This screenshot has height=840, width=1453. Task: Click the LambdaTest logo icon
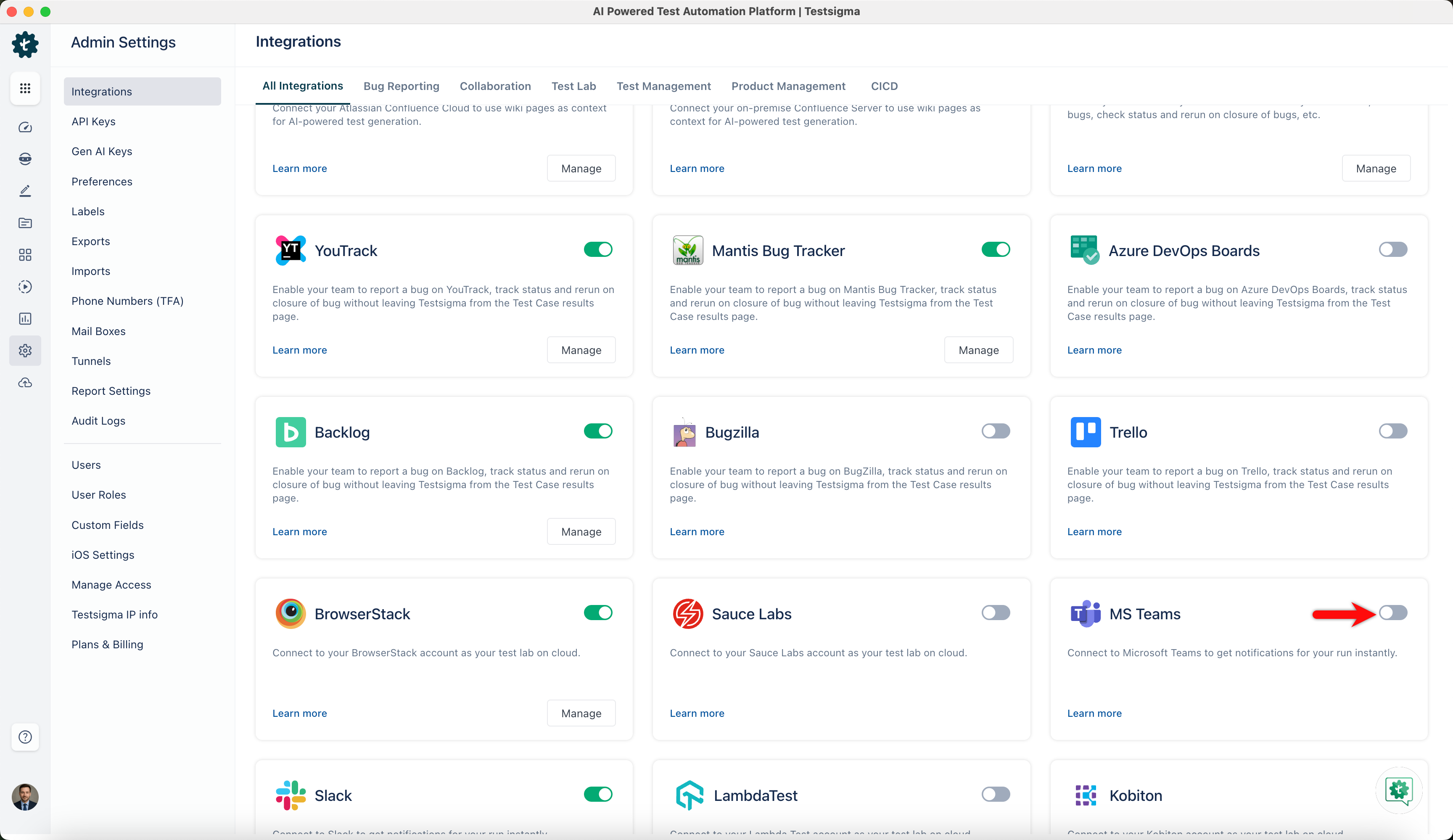(x=689, y=795)
